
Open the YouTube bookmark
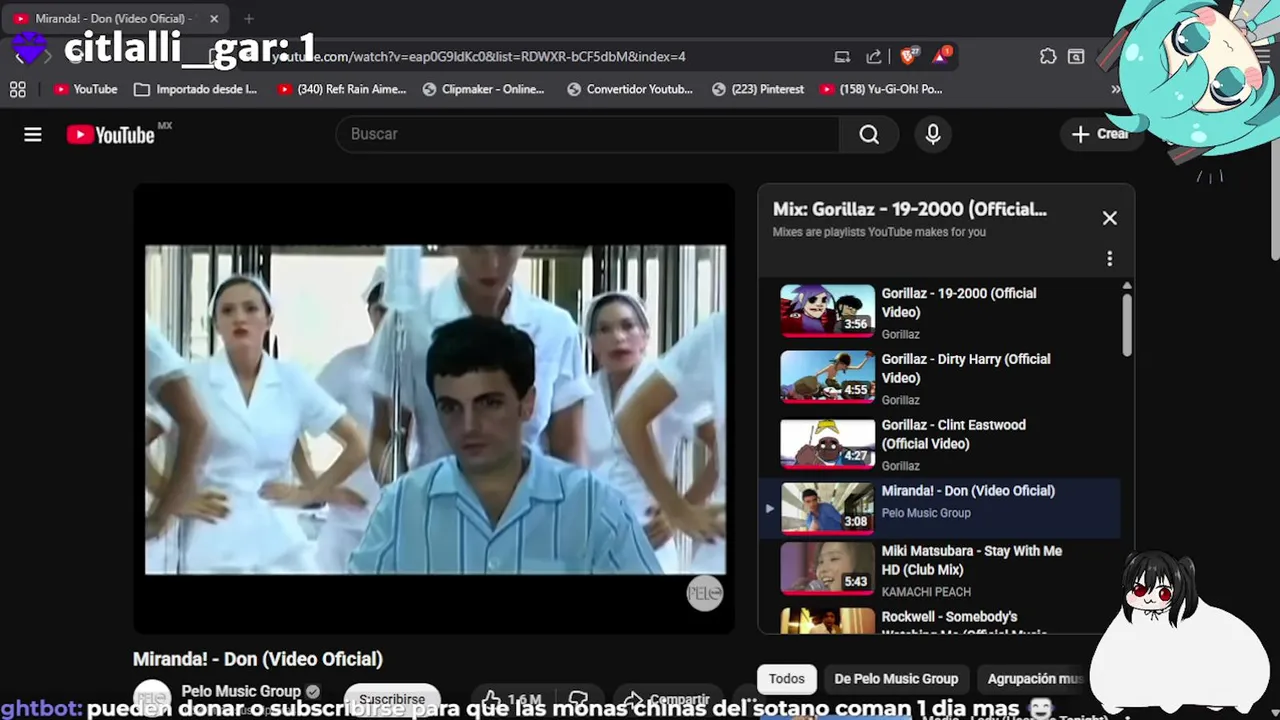(86, 89)
